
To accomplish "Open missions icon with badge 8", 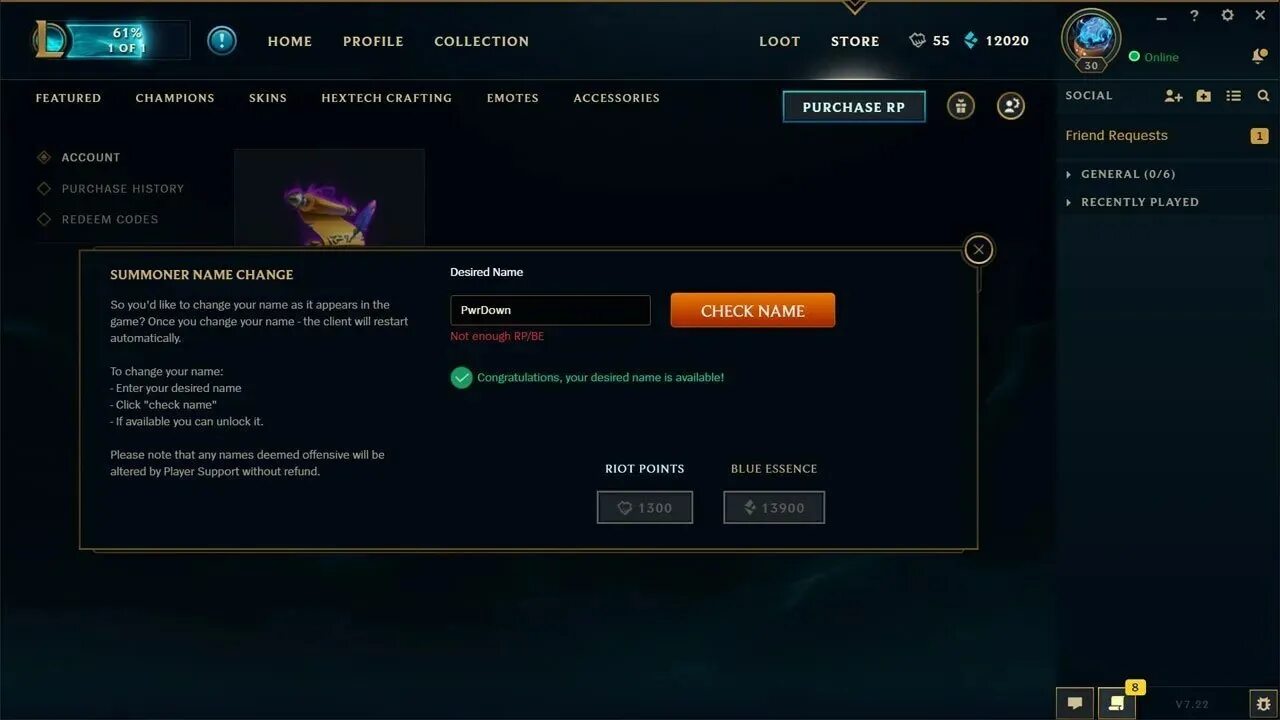I will pyautogui.click(x=1116, y=703).
